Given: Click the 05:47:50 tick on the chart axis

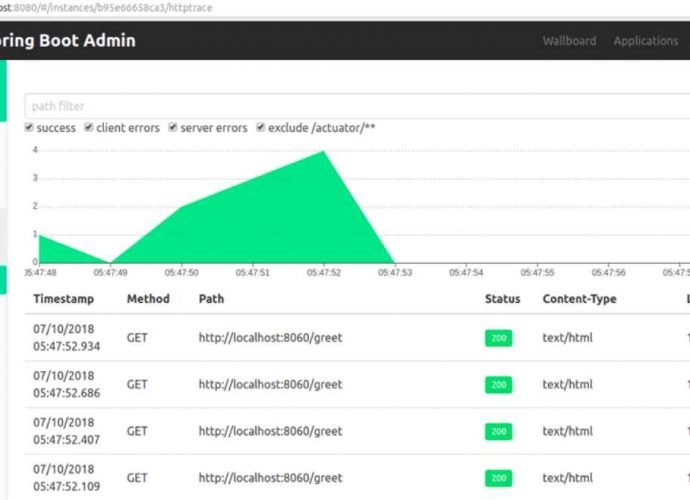Looking at the screenshot, I should click(x=181, y=272).
